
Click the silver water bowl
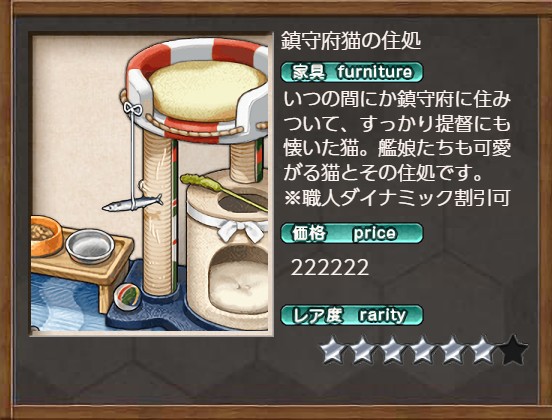pyautogui.click(x=90, y=246)
